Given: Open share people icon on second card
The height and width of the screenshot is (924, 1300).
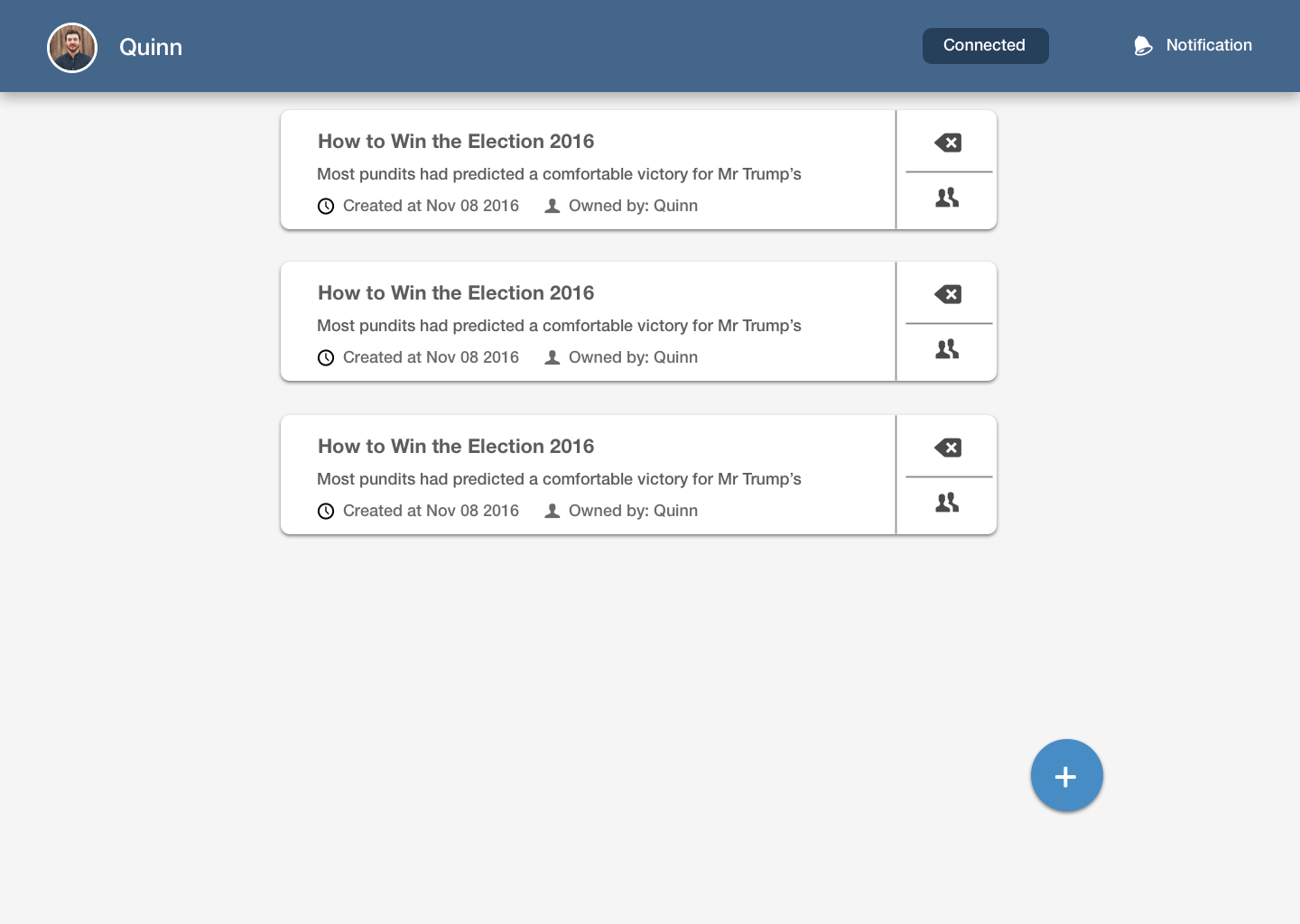Looking at the screenshot, I should (x=947, y=349).
